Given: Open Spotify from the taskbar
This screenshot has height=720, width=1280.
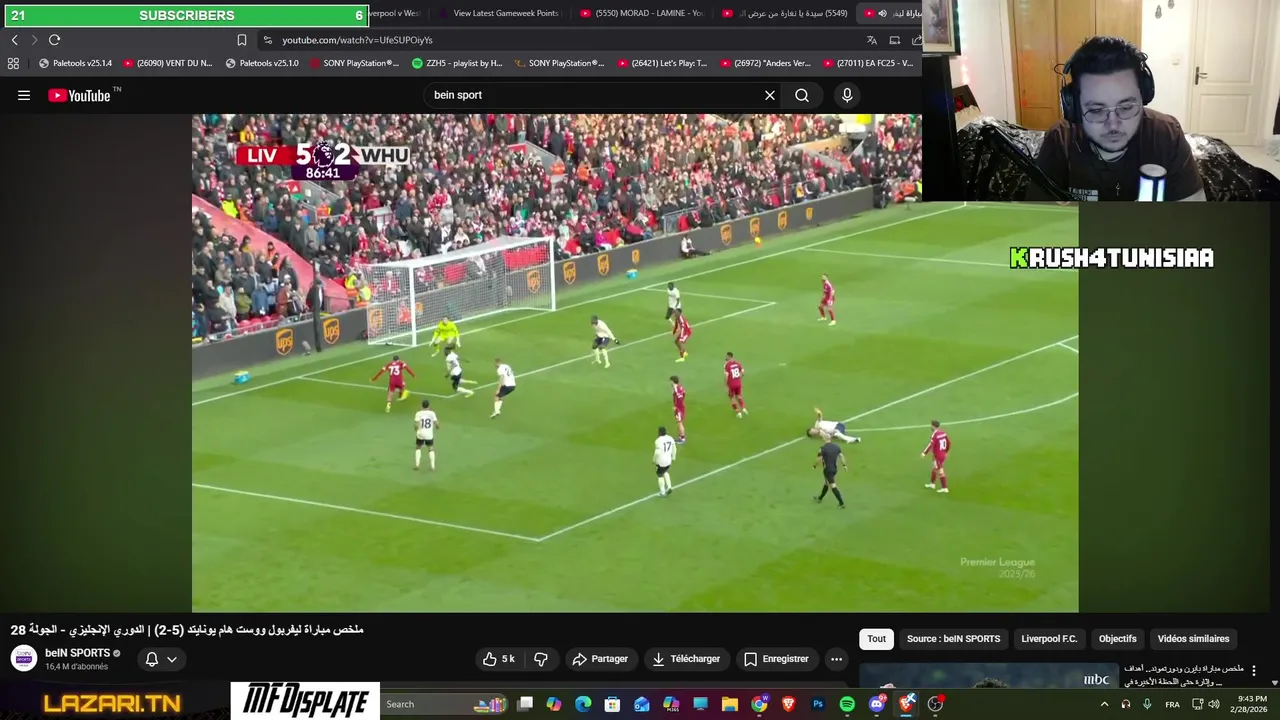Looking at the screenshot, I should pyautogui.click(x=847, y=704).
